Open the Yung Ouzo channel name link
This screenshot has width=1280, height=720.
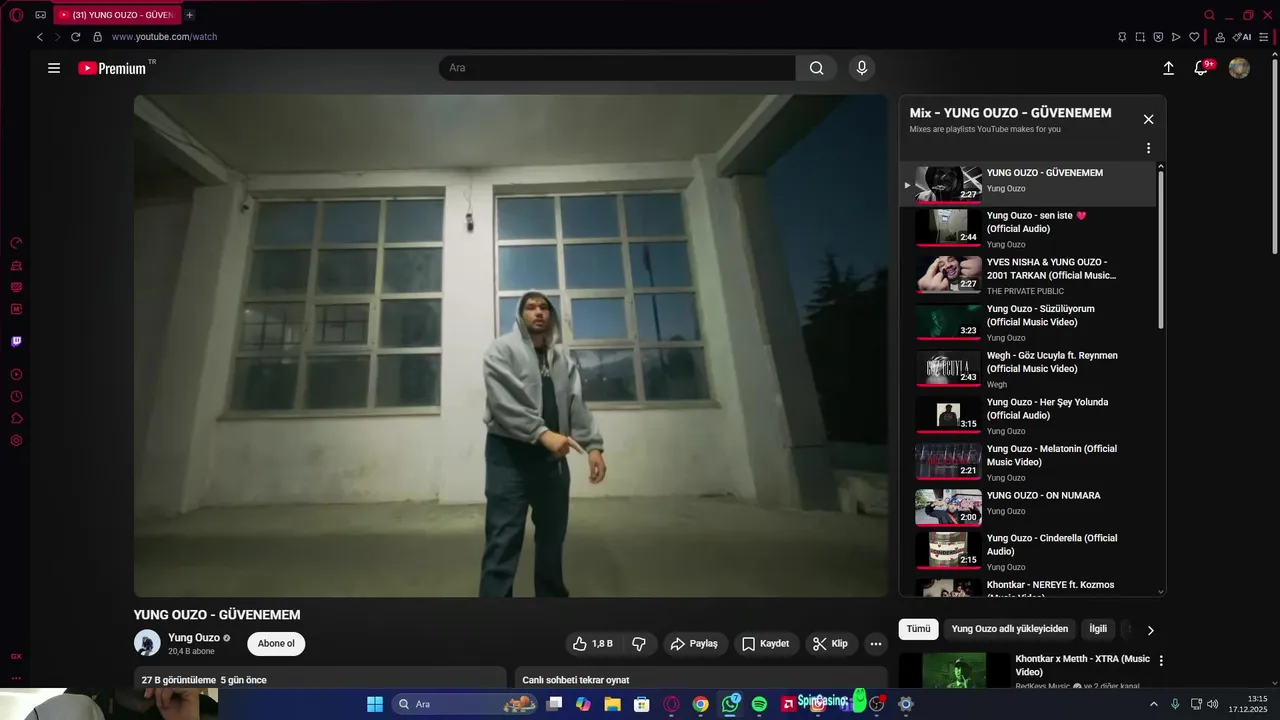pyautogui.click(x=194, y=638)
